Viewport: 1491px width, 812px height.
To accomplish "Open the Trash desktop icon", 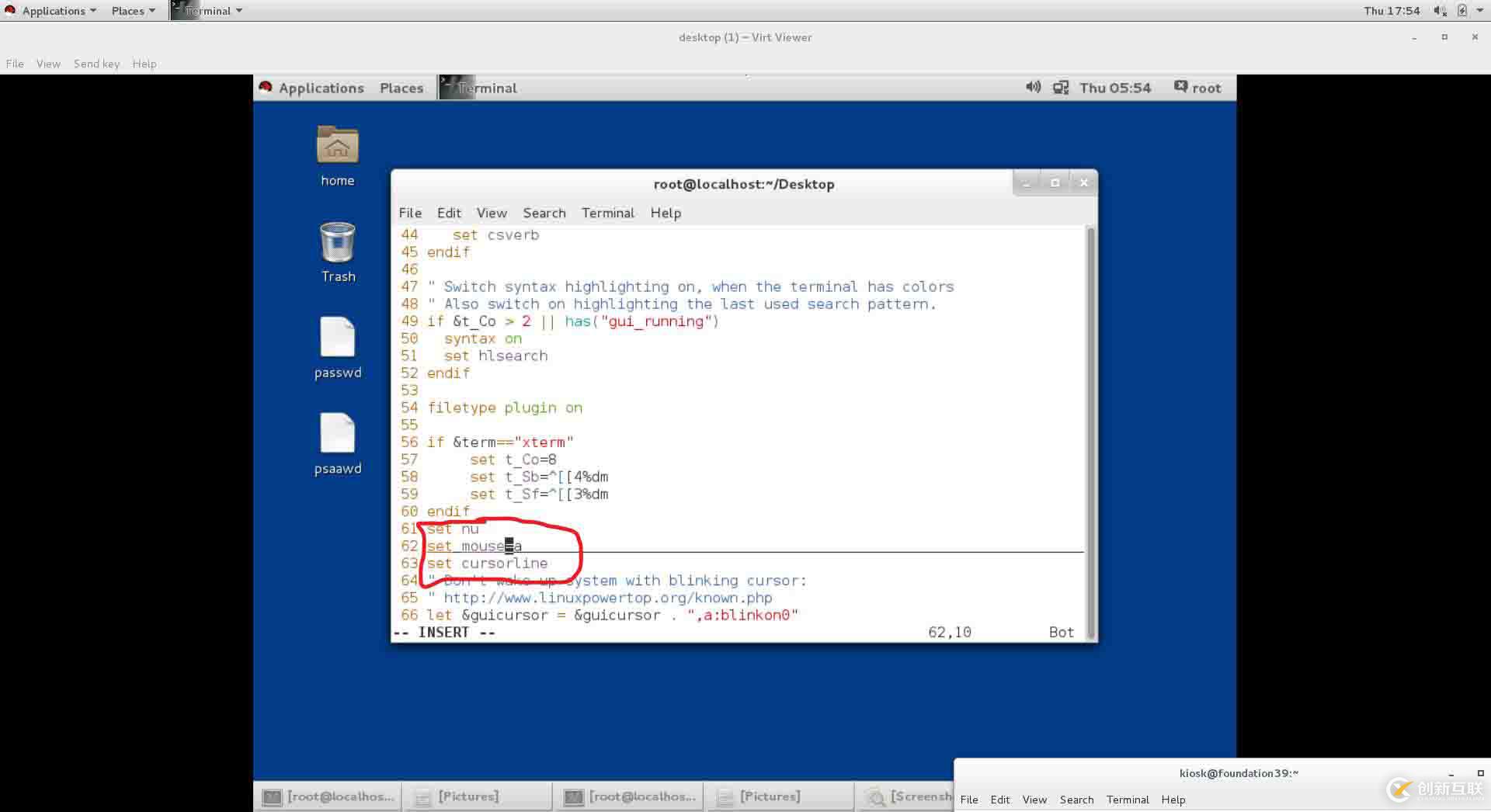I will (x=337, y=243).
